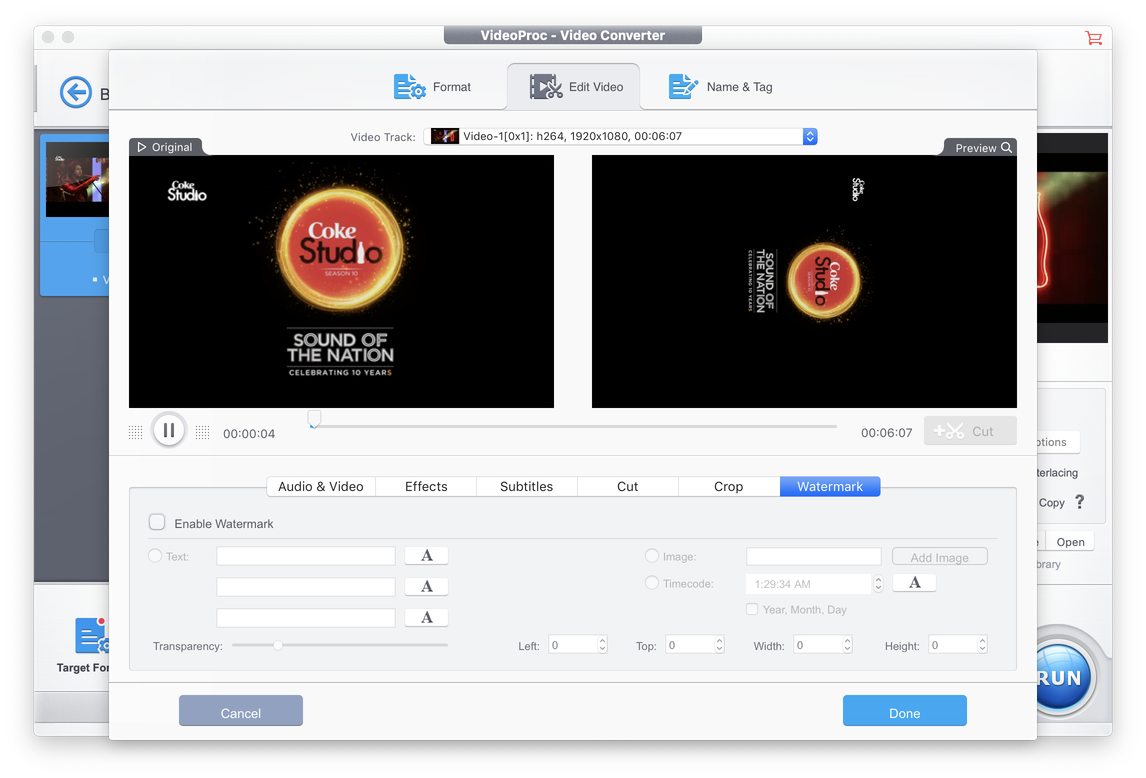
Task: Enable Watermark checkbox
Action: (x=157, y=522)
